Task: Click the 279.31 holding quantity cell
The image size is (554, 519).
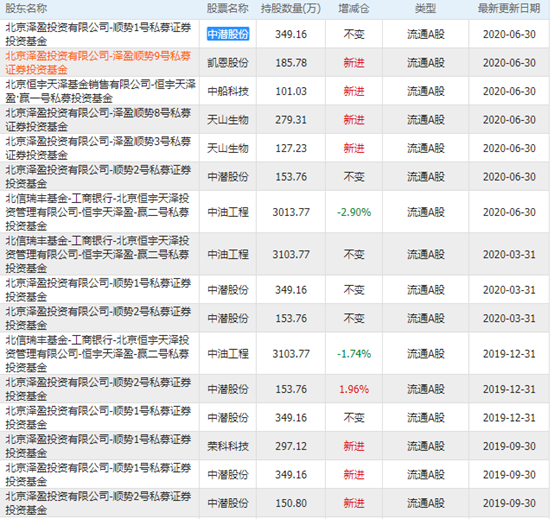Action: [291, 120]
